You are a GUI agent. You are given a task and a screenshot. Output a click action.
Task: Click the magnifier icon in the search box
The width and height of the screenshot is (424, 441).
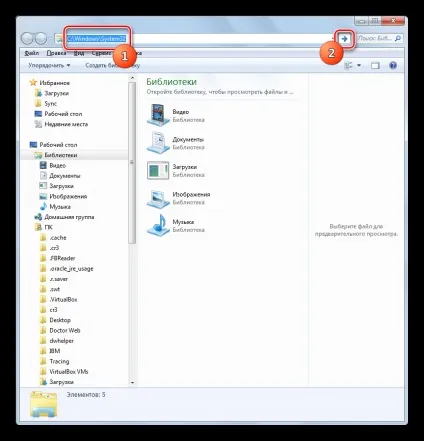tap(397, 39)
